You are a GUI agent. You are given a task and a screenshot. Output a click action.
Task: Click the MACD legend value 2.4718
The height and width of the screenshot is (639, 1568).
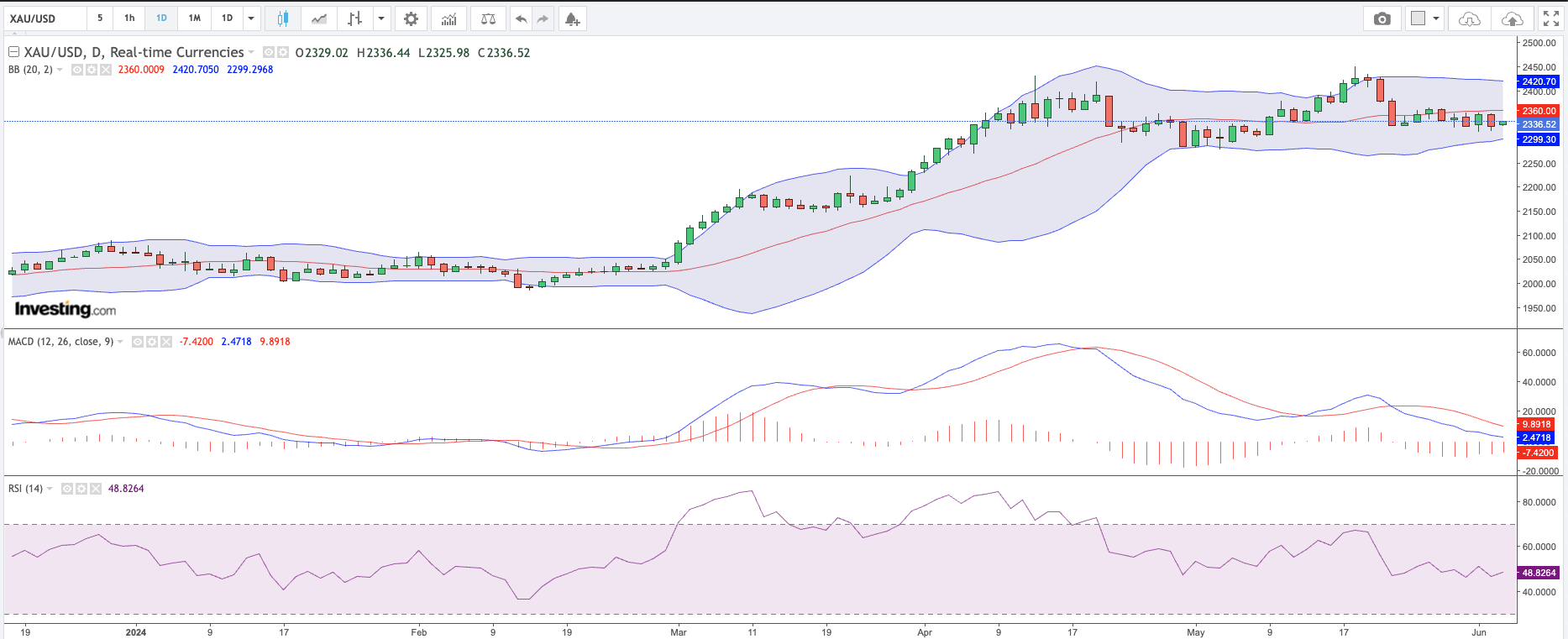236,342
